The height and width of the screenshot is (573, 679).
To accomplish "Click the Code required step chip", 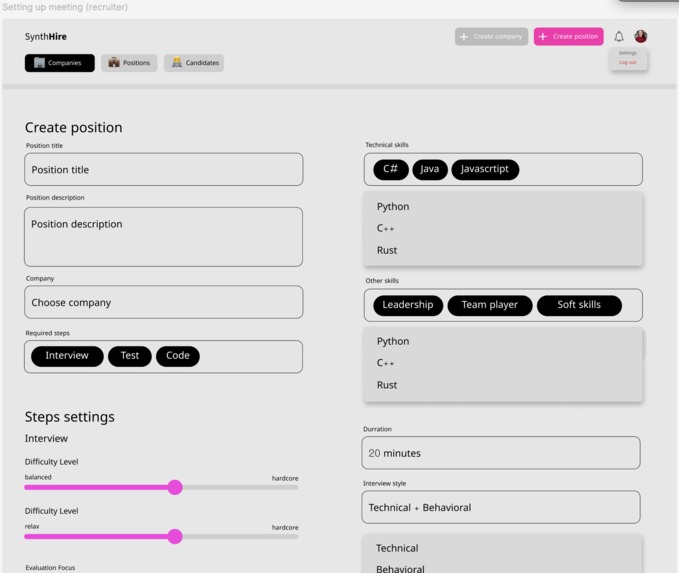I will click(178, 356).
